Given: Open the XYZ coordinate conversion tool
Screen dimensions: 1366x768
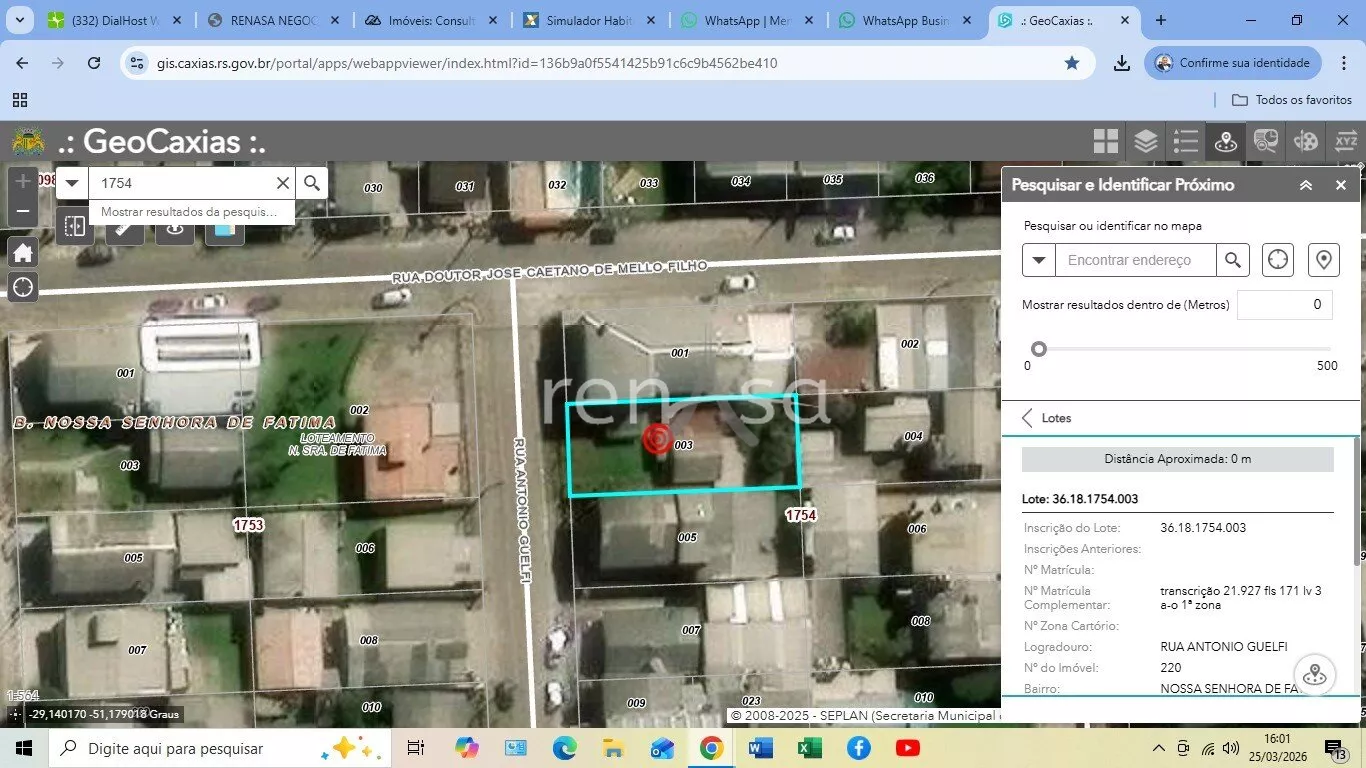Looking at the screenshot, I should pyautogui.click(x=1346, y=142).
